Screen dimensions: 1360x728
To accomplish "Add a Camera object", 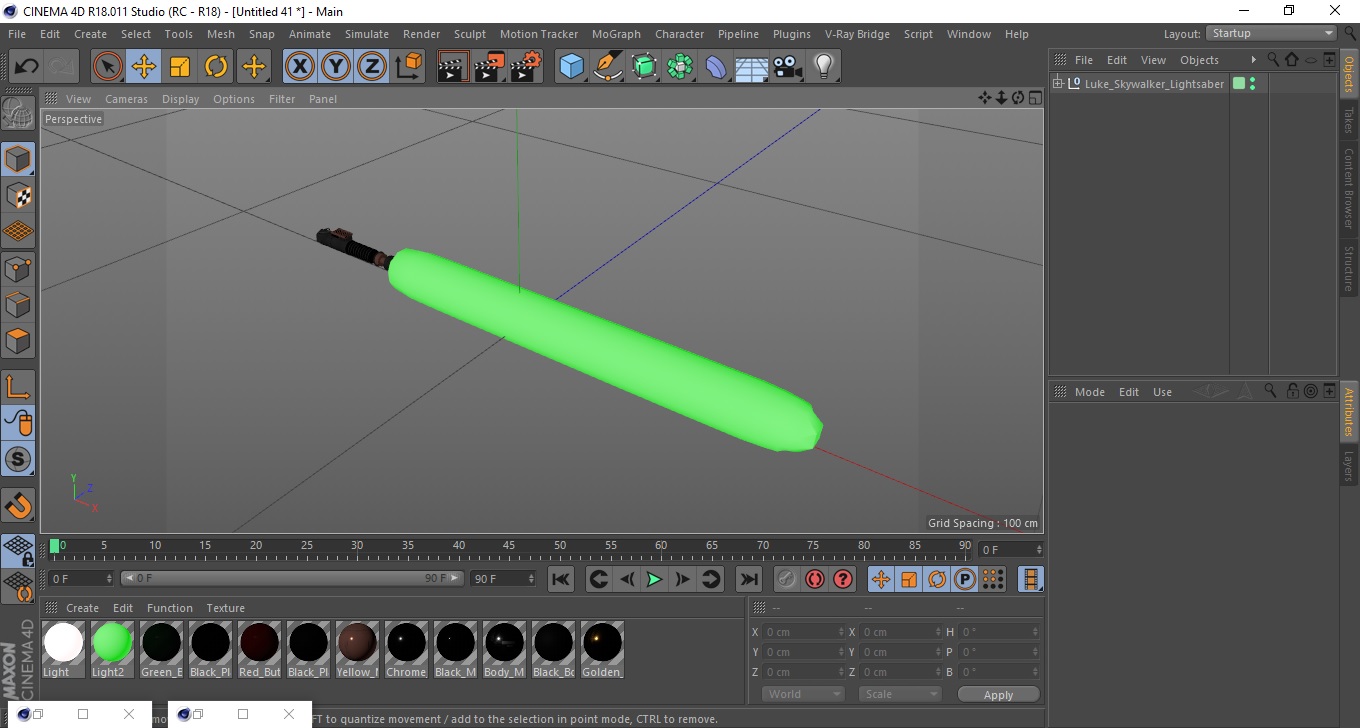I will [x=788, y=67].
